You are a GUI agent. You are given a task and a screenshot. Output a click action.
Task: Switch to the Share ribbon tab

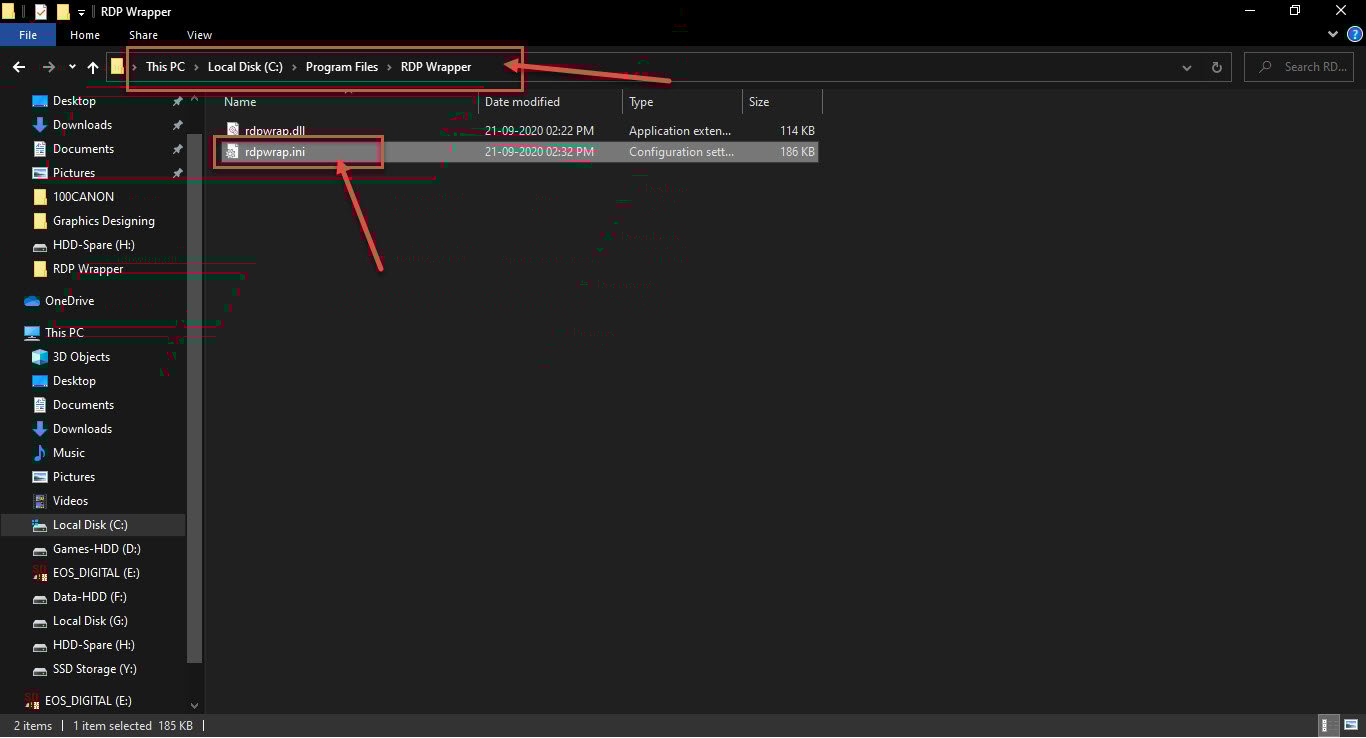[143, 35]
